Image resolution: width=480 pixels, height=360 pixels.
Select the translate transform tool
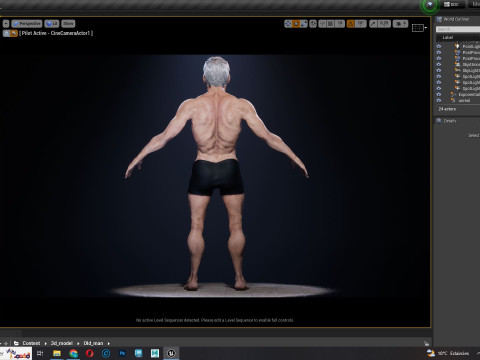coord(288,24)
